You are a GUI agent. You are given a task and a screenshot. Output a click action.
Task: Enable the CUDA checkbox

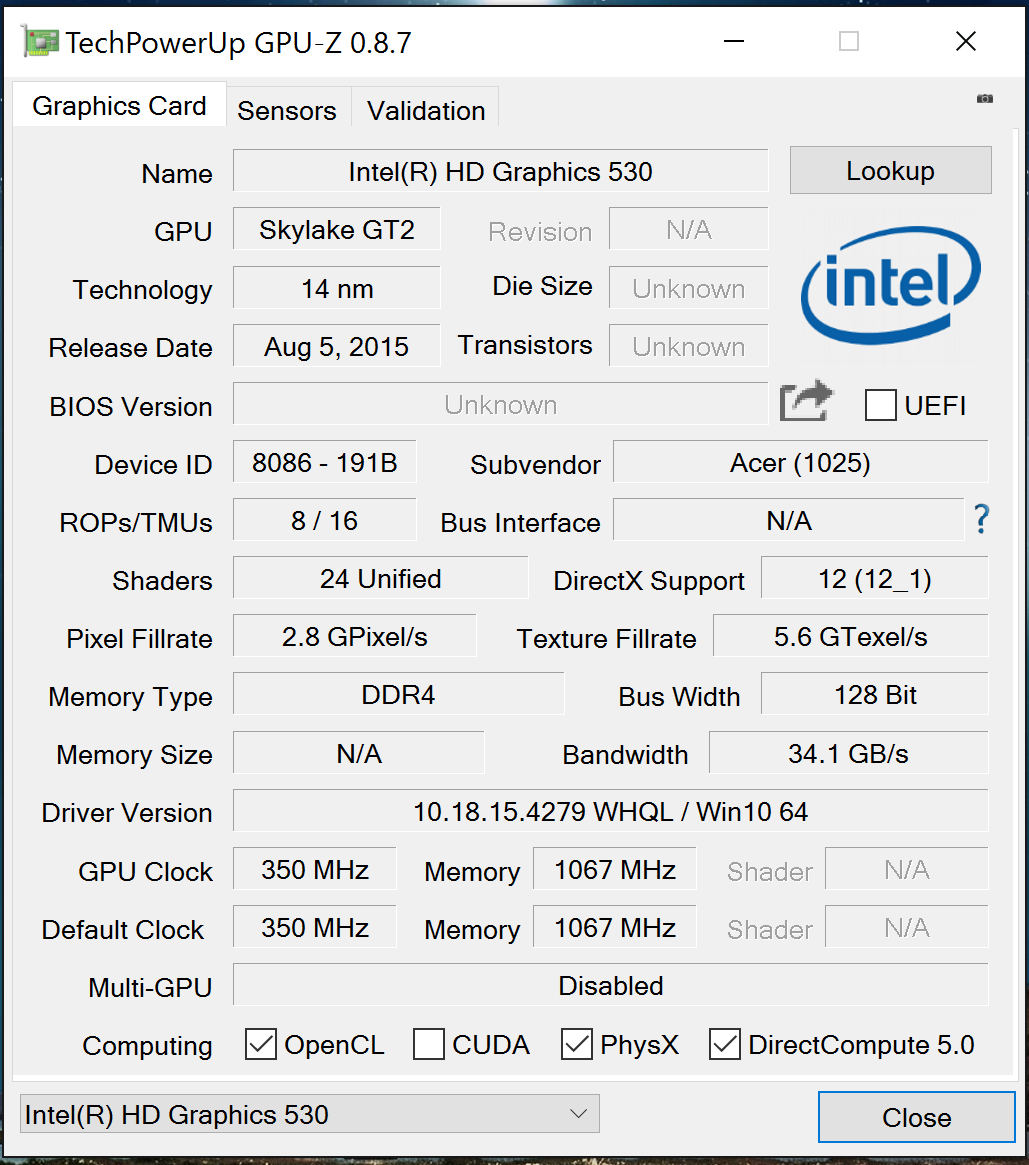point(429,1045)
